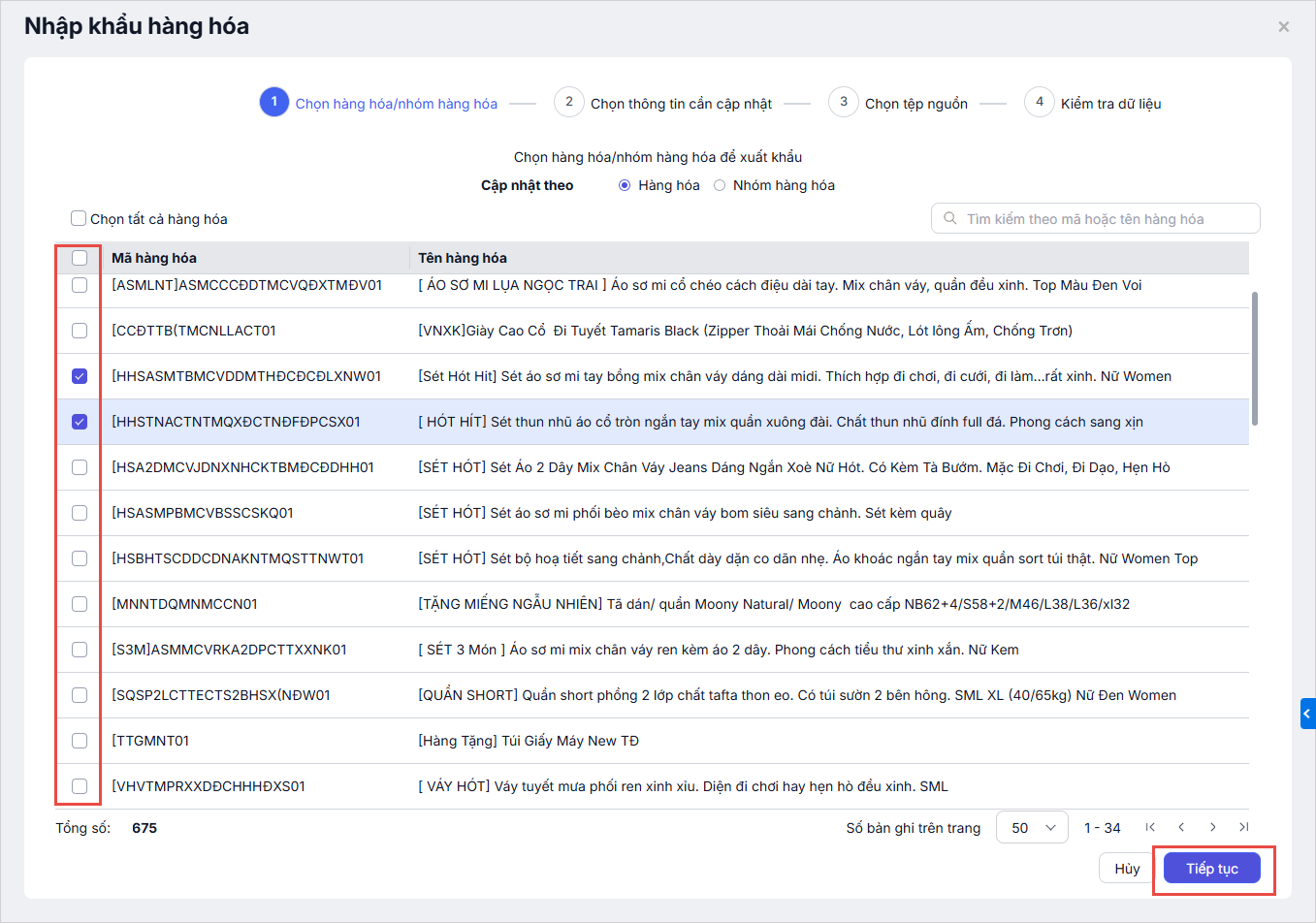Image resolution: width=1316 pixels, height=923 pixels.
Task: Open step 'Chọn hàng hóa/nhóm hàng hóa'
Action: coord(396,104)
